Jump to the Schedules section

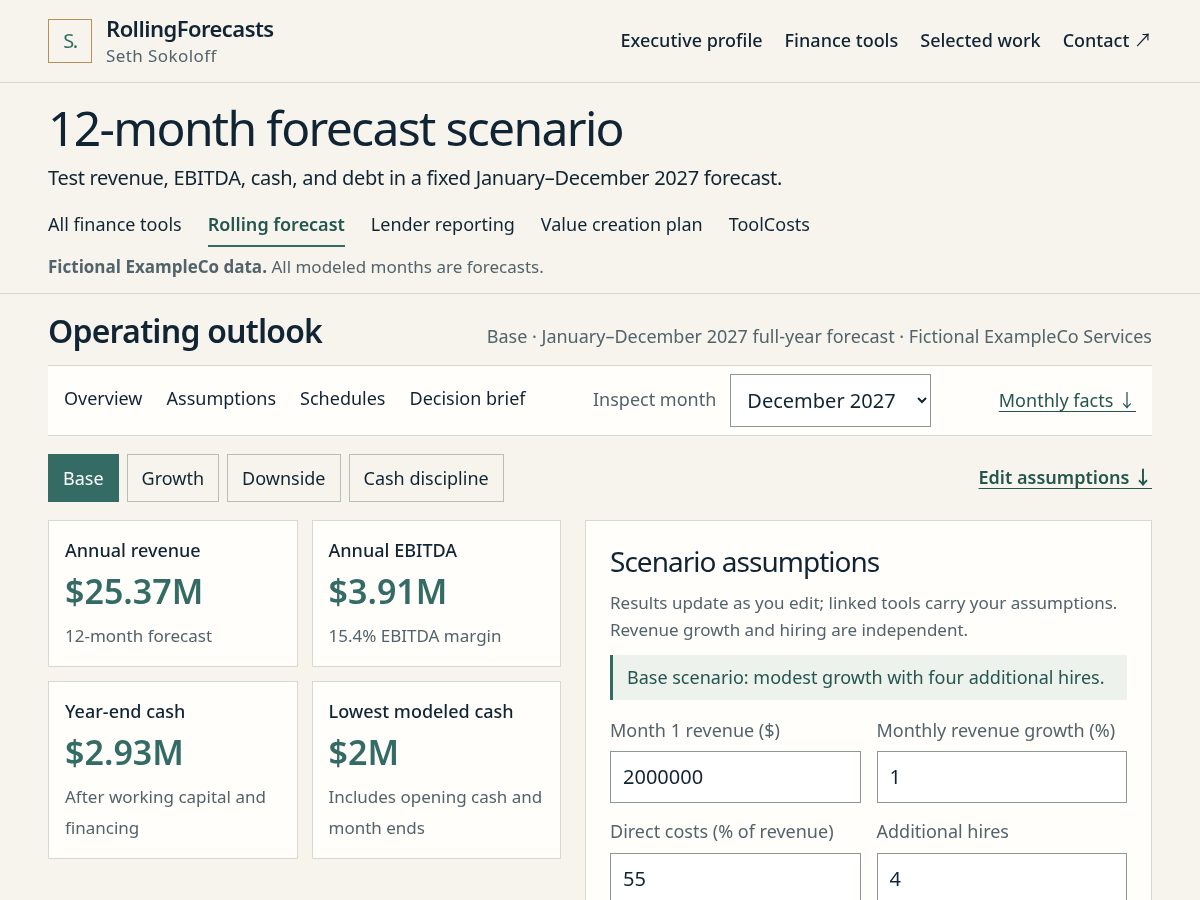(x=342, y=399)
